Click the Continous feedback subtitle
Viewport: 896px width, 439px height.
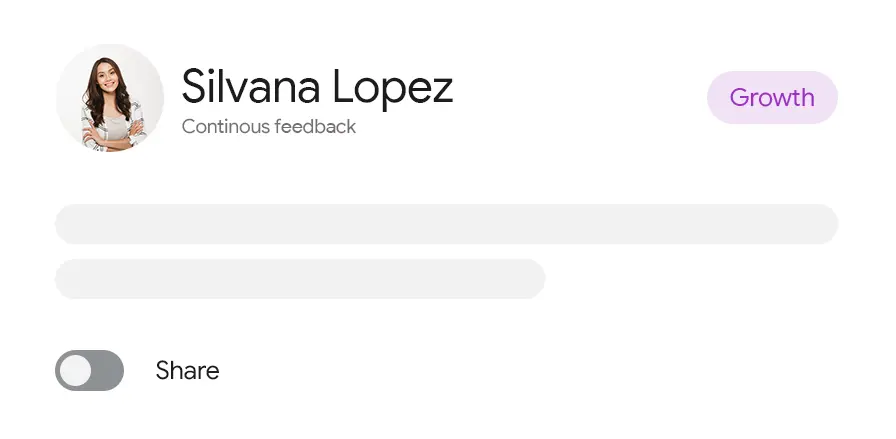coord(269,127)
